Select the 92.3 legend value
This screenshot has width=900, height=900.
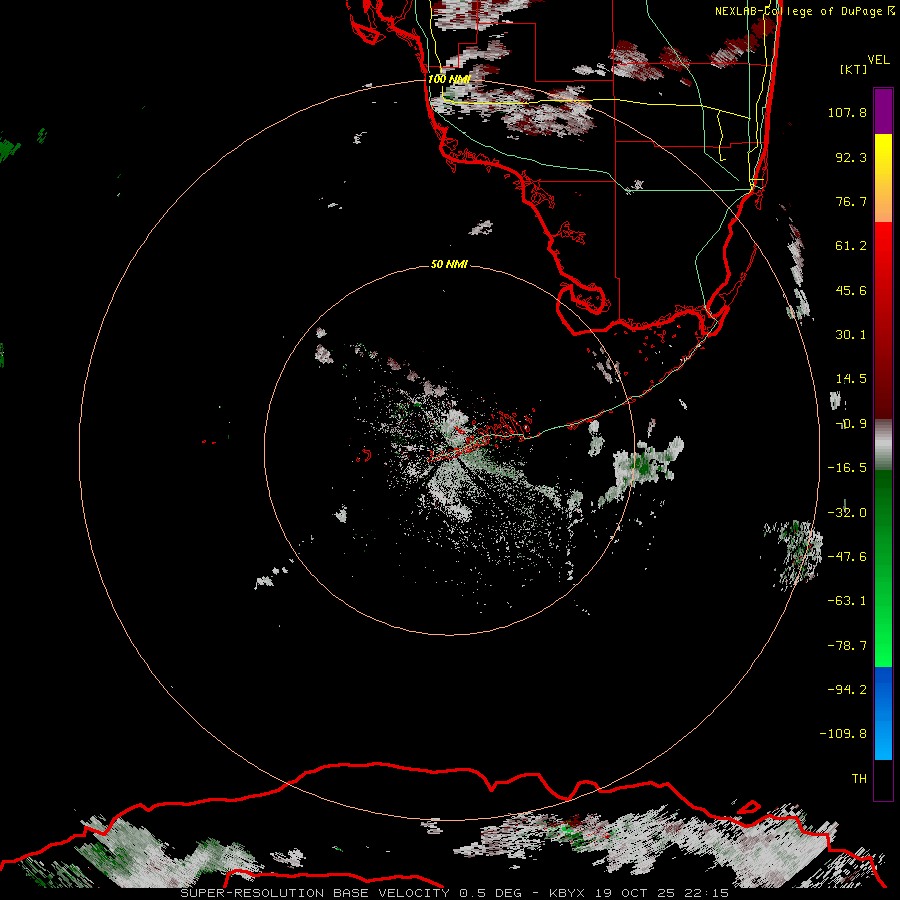(851, 157)
